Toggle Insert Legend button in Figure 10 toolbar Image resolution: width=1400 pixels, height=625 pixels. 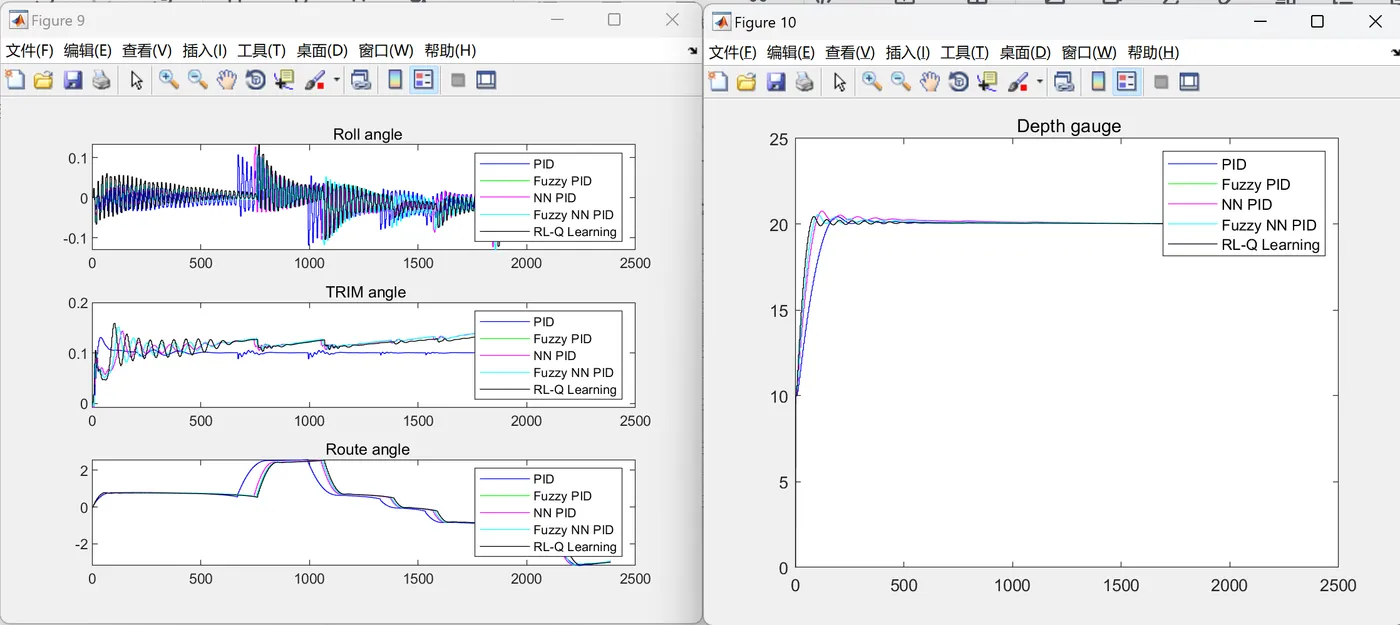click(1127, 82)
